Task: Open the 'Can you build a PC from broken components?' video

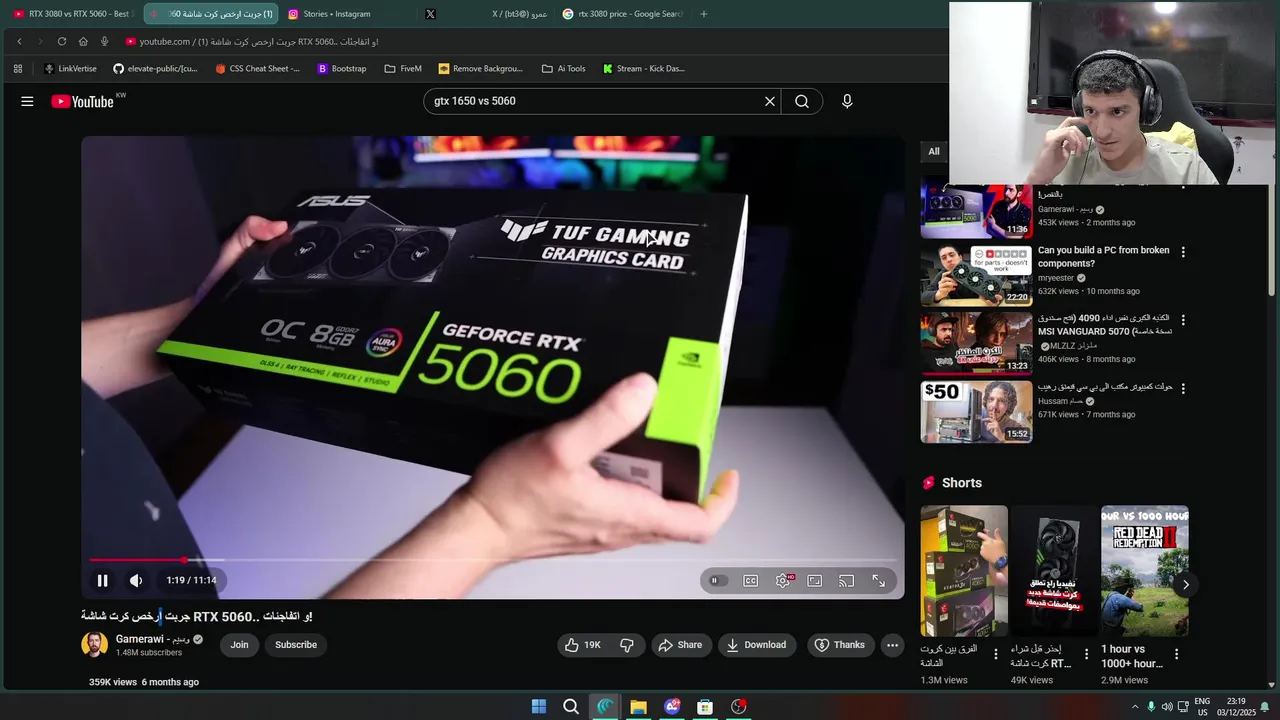Action: [x=1103, y=257]
